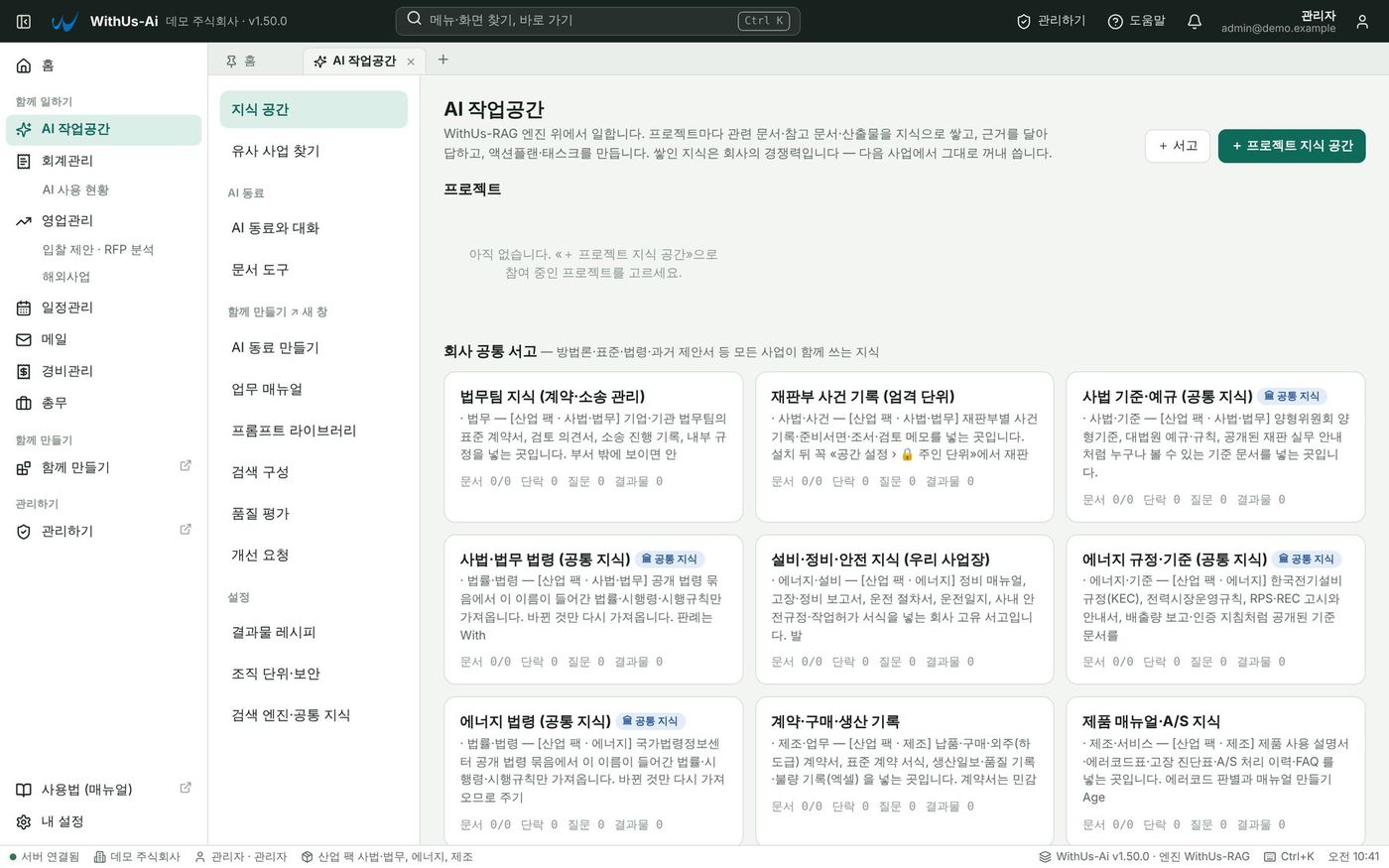Image resolution: width=1389 pixels, height=868 pixels.
Task: Open 조직 단위·보안 settings item
Action: coord(314,674)
